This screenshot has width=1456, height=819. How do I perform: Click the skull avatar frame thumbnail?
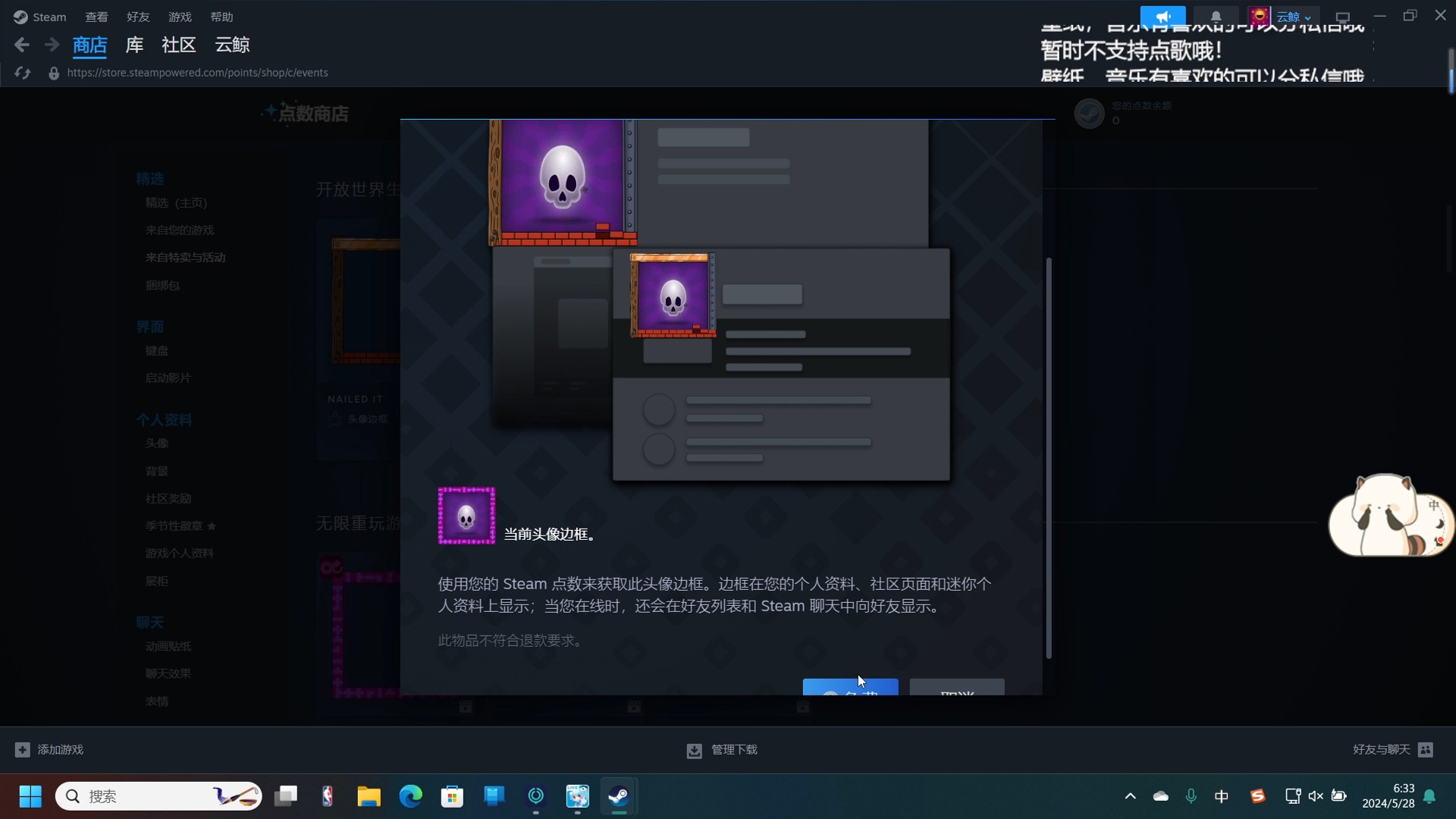click(x=466, y=516)
